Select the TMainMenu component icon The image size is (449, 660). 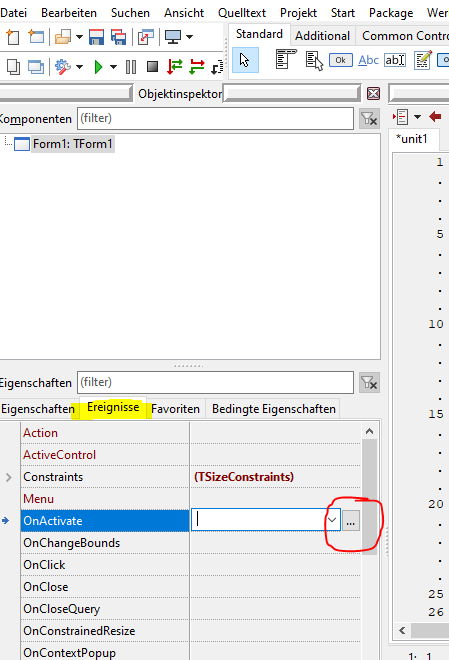[x=286, y=59]
